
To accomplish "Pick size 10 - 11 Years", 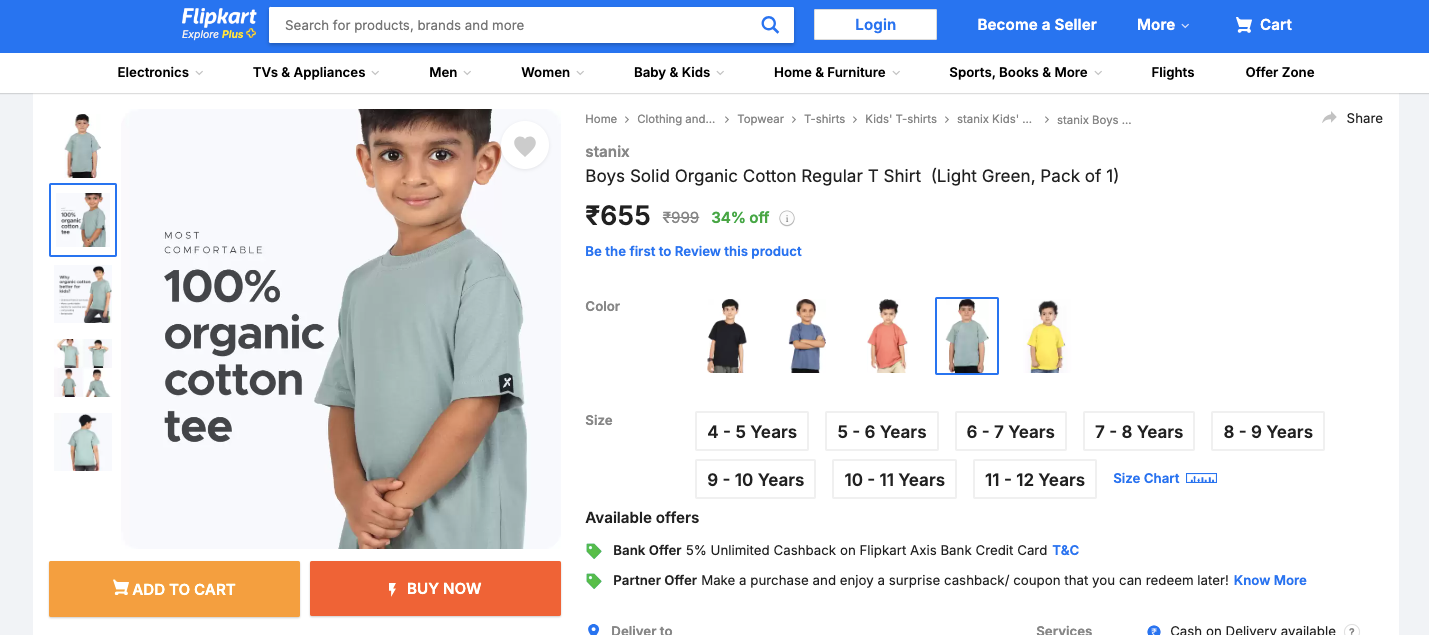I will tap(894, 480).
